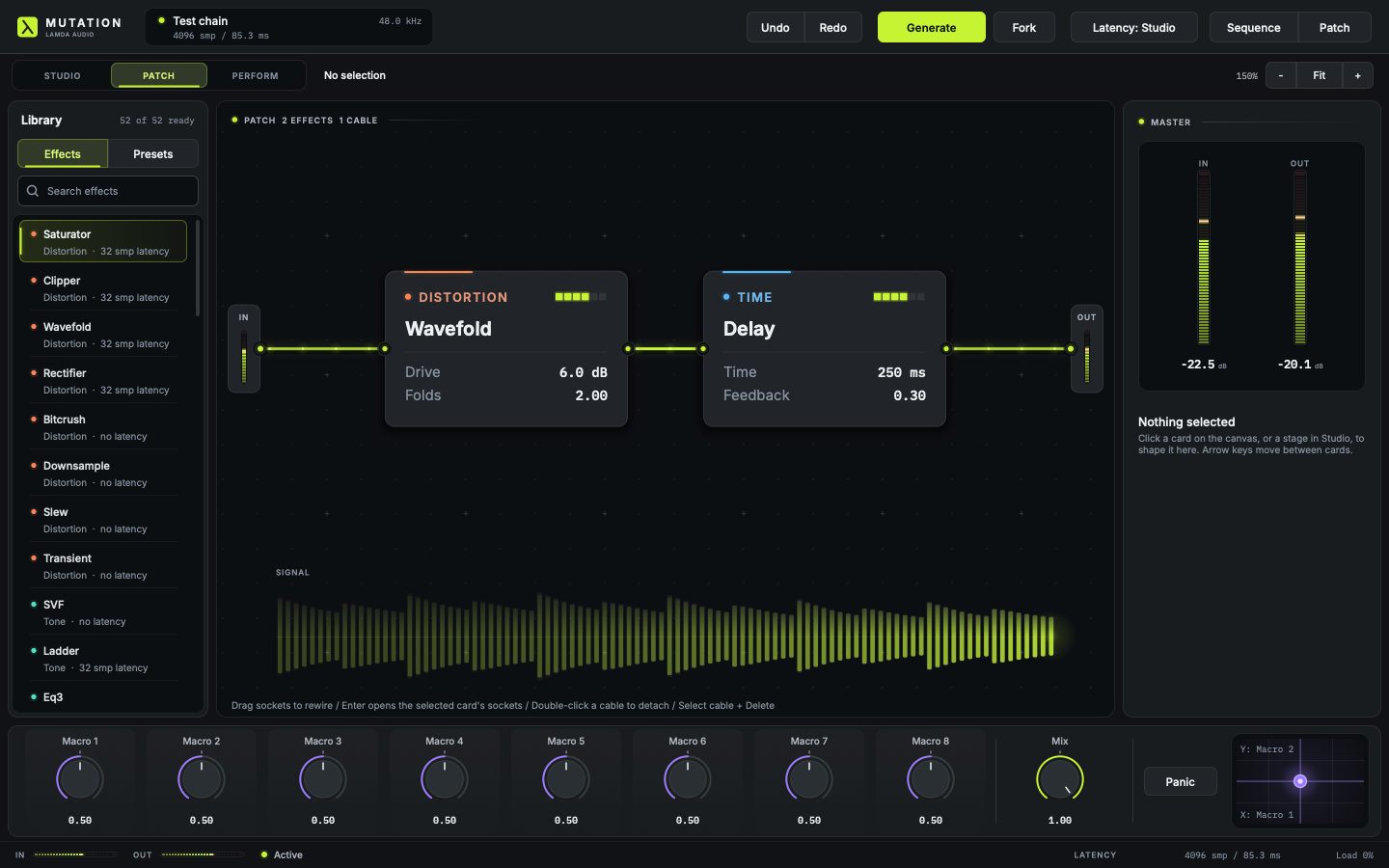The width and height of the screenshot is (1389, 868).
Task: Switch library to Presets tab
Action: tap(153, 154)
